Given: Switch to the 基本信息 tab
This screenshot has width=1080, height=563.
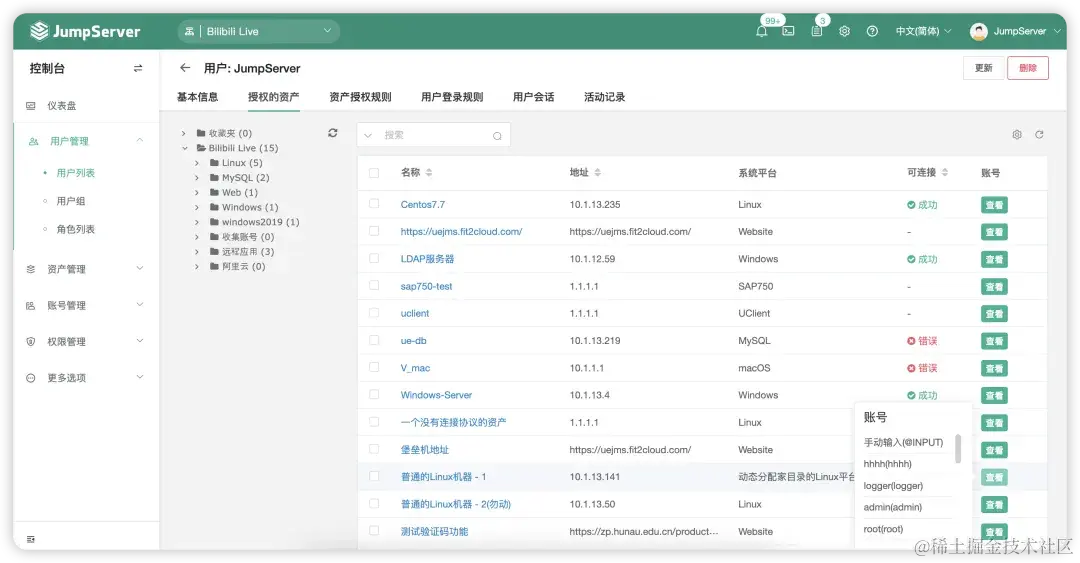Looking at the screenshot, I should (198, 97).
